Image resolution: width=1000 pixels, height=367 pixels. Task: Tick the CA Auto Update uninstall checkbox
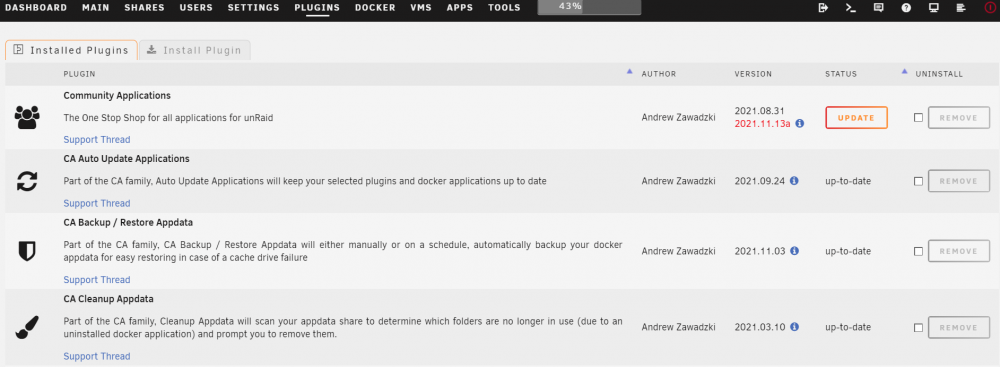918,181
